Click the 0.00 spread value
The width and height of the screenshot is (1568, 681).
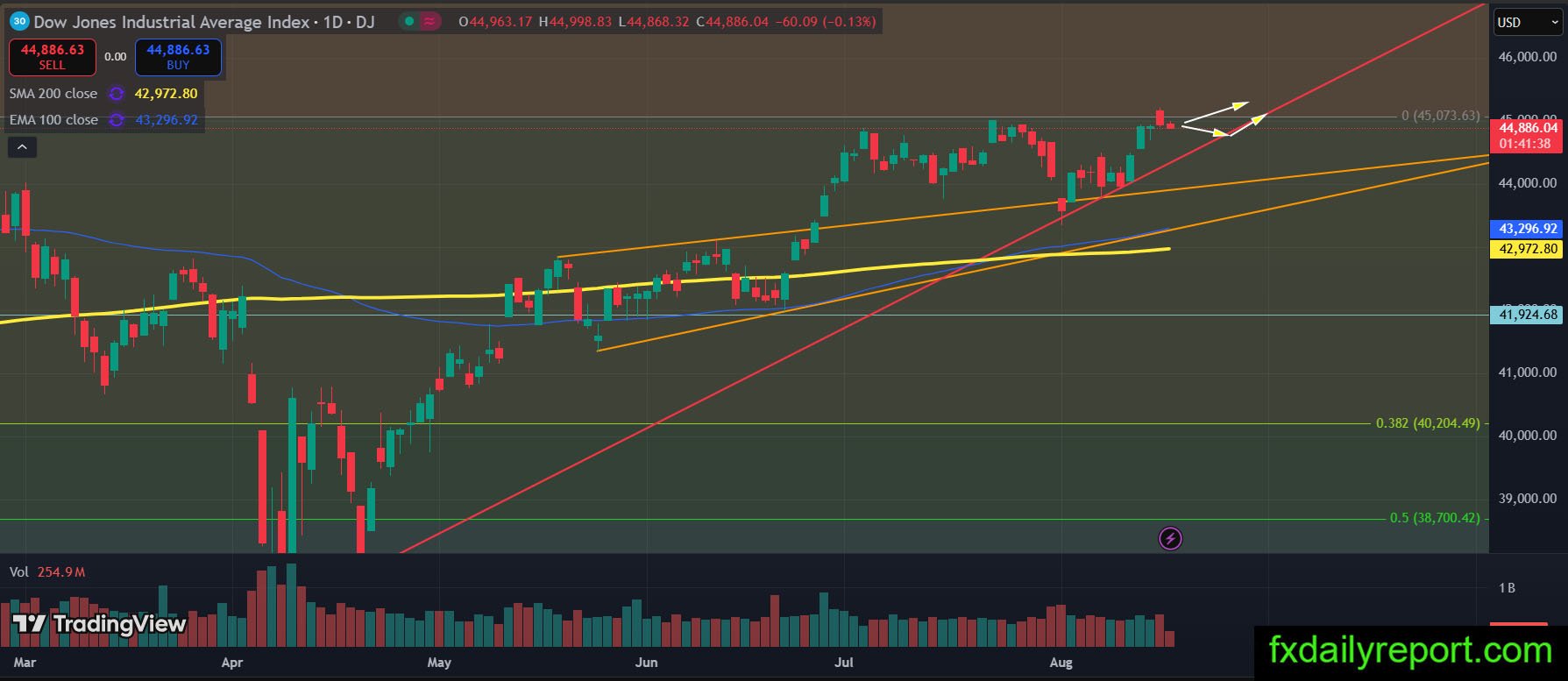pyautogui.click(x=116, y=57)
